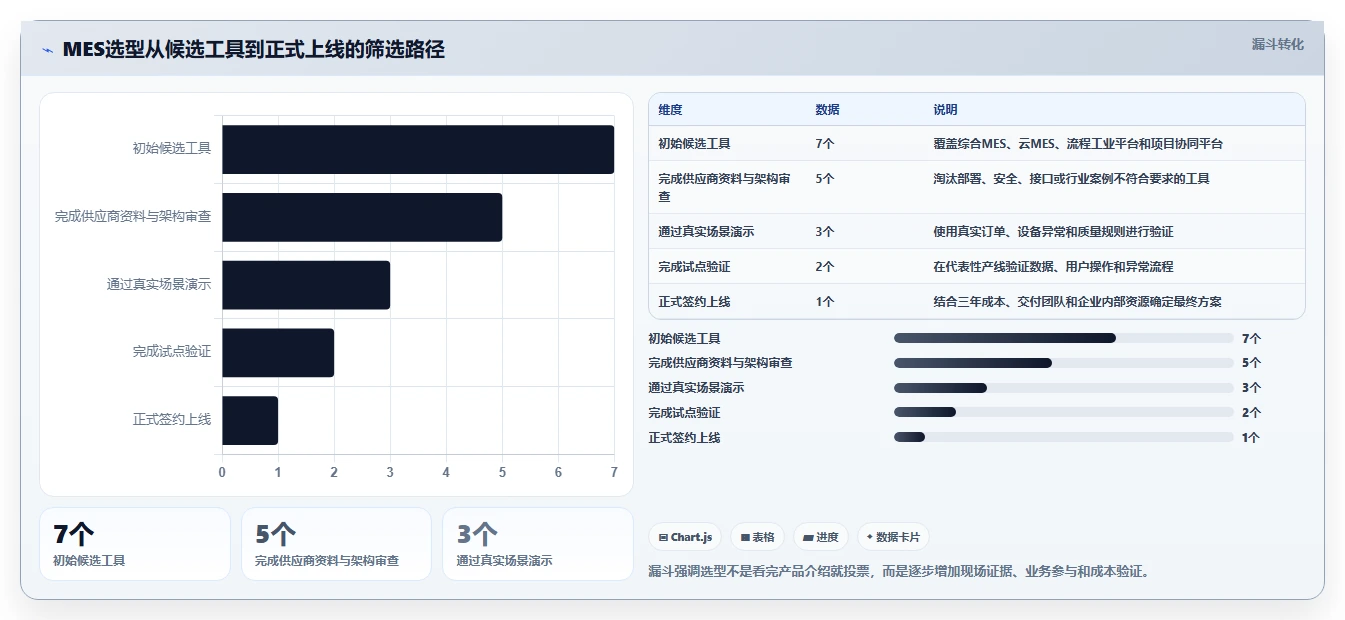Click the 维度 column header
1345x620 pixels.
click(670, 110)
